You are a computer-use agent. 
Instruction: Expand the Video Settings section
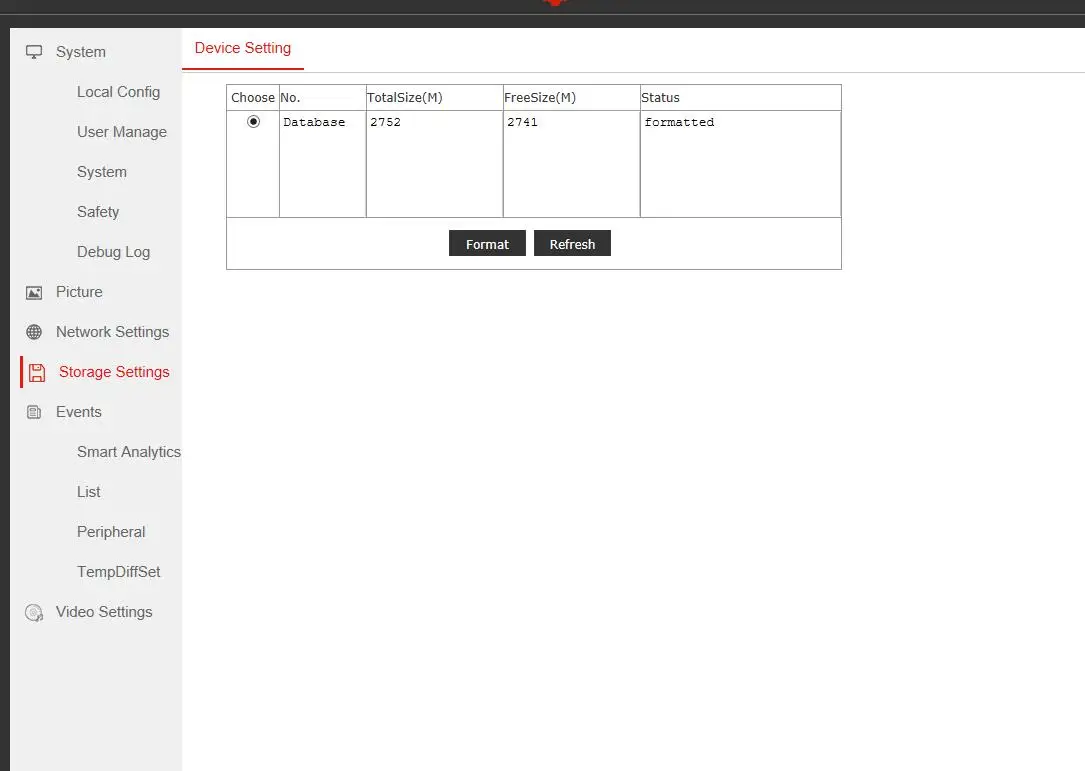(x=104, y=612)
